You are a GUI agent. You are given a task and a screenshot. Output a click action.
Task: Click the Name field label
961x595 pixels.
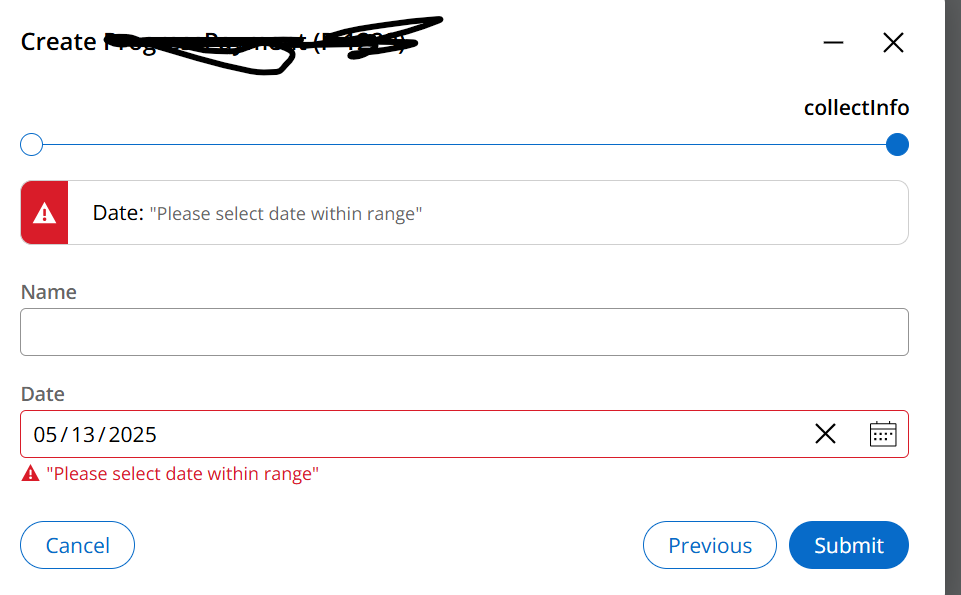click(x=49, y=292)
